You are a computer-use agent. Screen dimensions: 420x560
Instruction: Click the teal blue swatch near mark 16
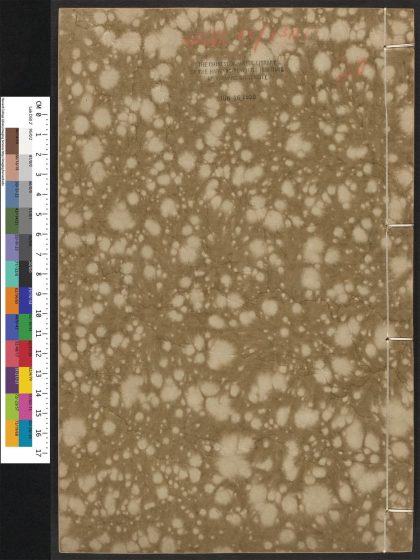pos(25,433)
